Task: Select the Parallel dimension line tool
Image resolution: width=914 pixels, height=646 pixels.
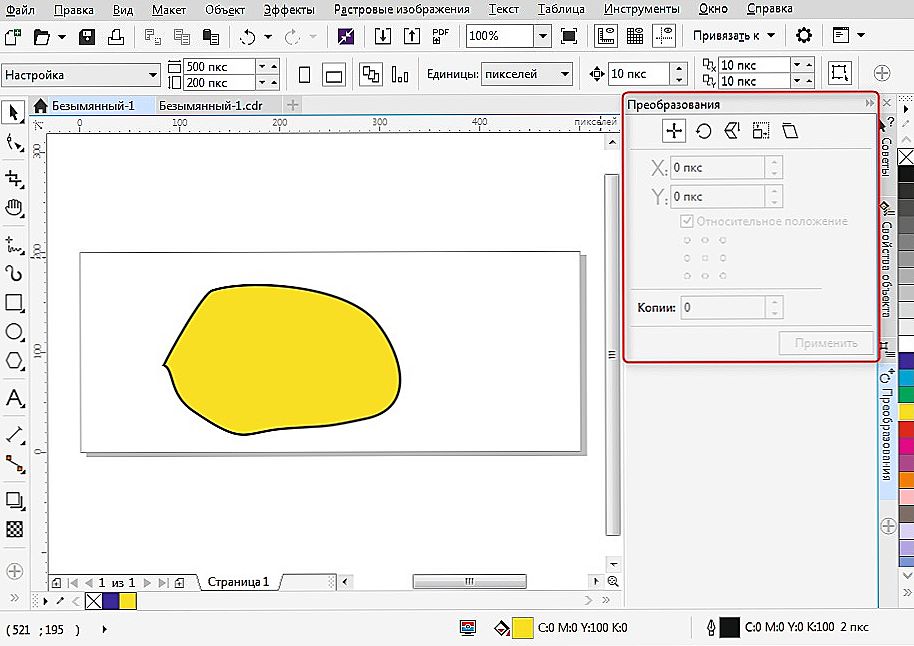Action: 14,434
